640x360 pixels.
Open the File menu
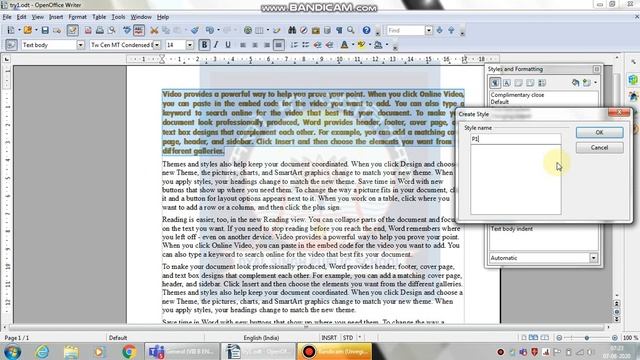point(7,17)
